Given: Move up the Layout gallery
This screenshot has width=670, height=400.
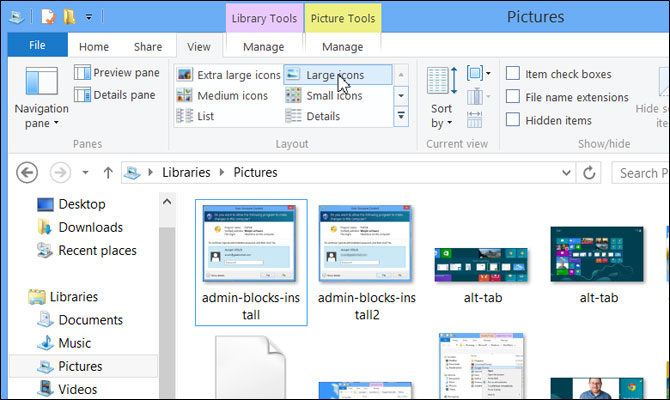Looking at the screenshot, I should 401,75.
